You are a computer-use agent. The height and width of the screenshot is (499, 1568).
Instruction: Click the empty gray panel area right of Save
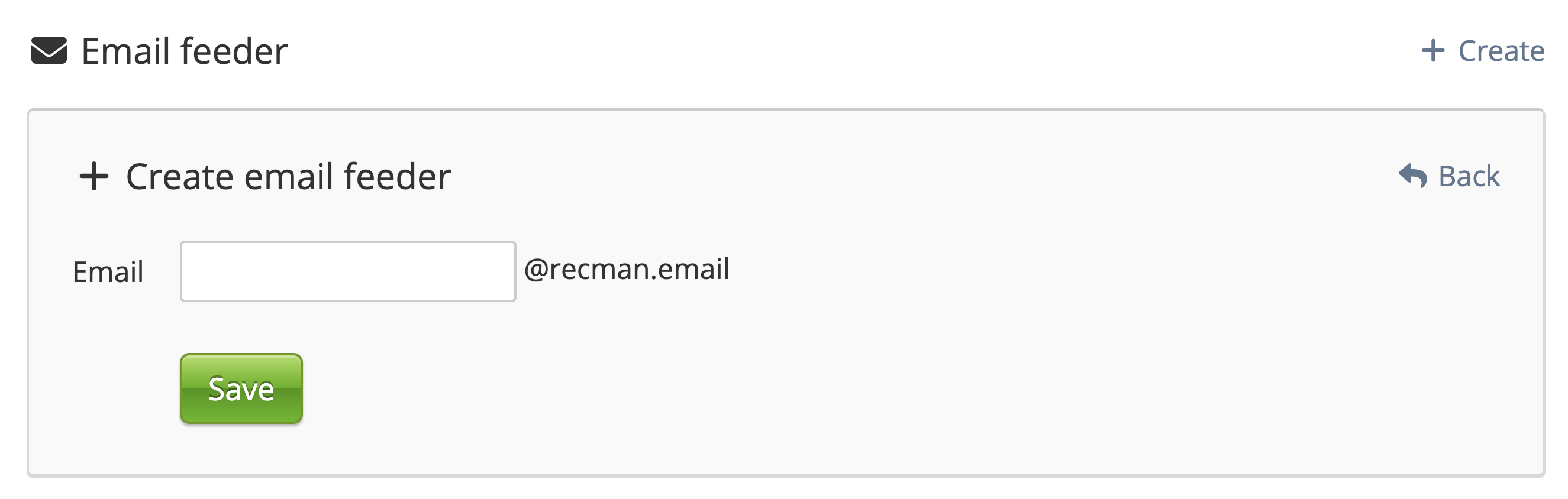click(852, 390)
